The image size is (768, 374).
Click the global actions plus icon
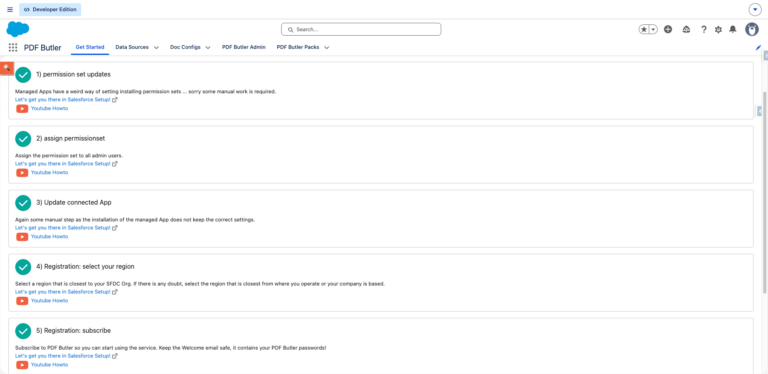[668, 29]
